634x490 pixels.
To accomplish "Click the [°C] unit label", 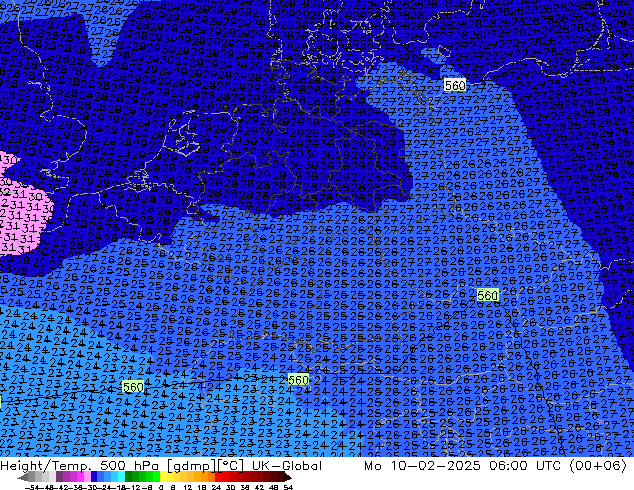I will [230, 466].
